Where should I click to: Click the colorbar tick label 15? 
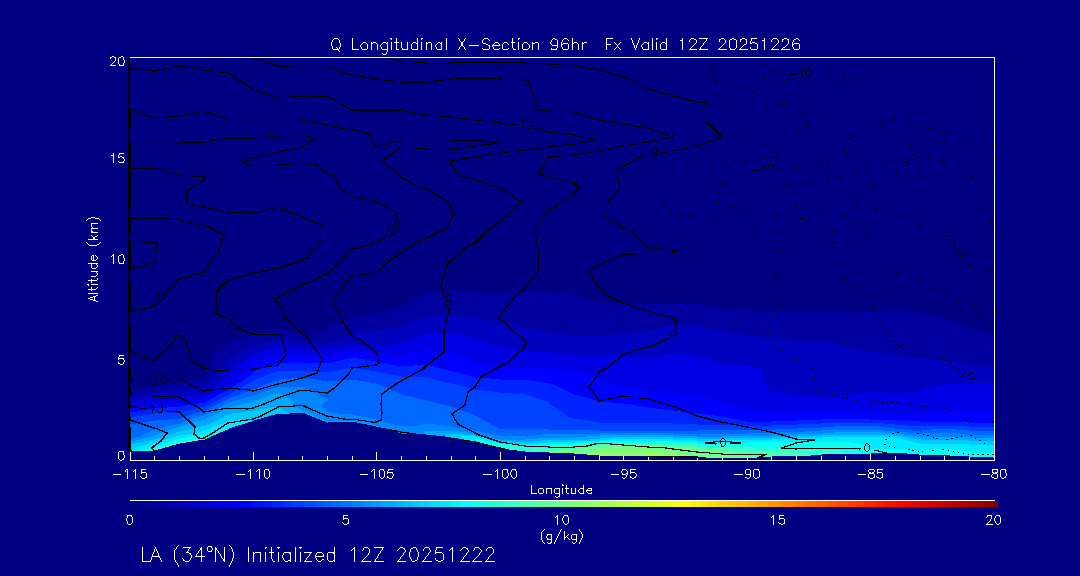(777, 520)
